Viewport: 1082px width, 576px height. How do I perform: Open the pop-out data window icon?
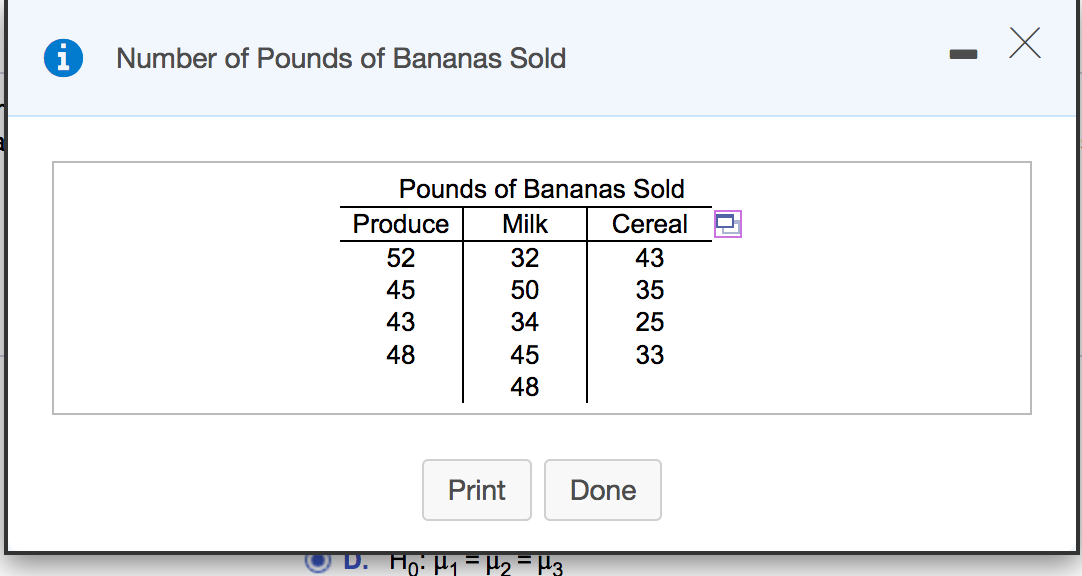pos(727,224)
